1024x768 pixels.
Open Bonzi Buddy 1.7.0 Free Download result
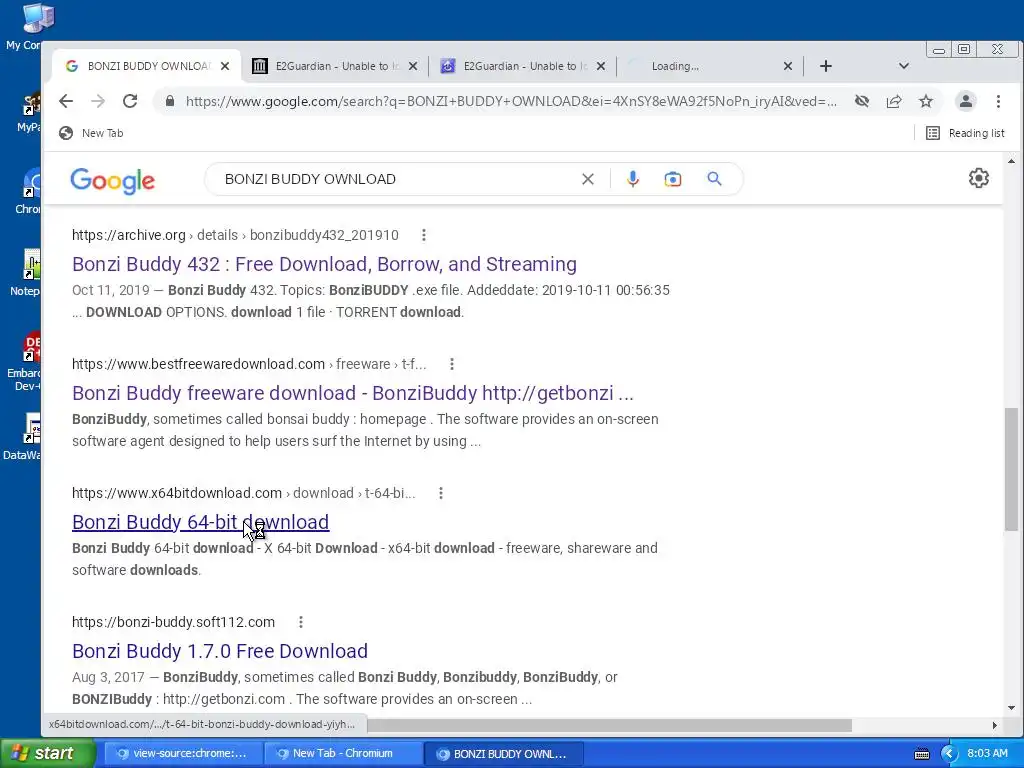click(220, 651)
